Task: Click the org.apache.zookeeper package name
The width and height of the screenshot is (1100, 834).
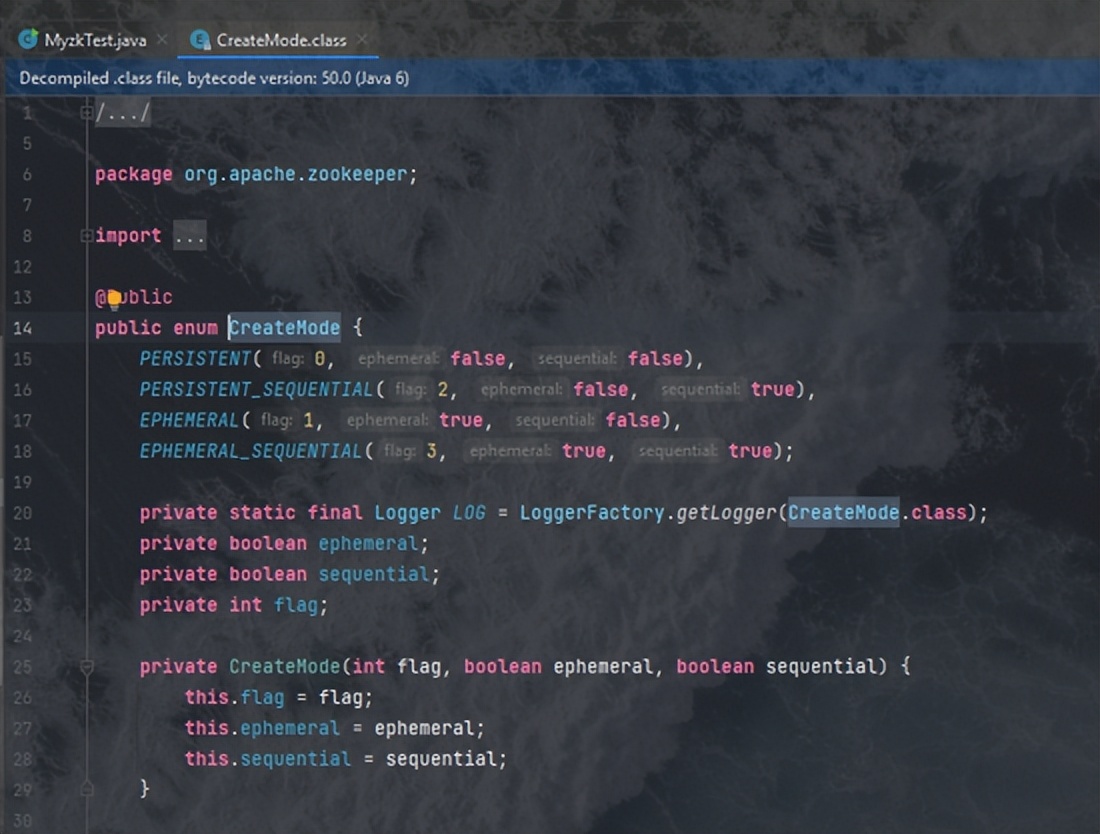Action: tap(295, 174)
